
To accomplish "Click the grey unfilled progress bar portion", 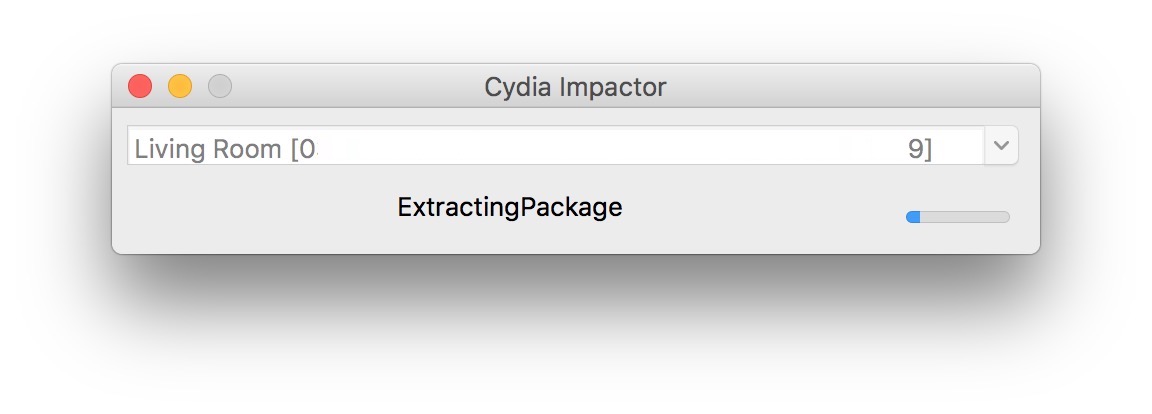I will click(965, 217).
